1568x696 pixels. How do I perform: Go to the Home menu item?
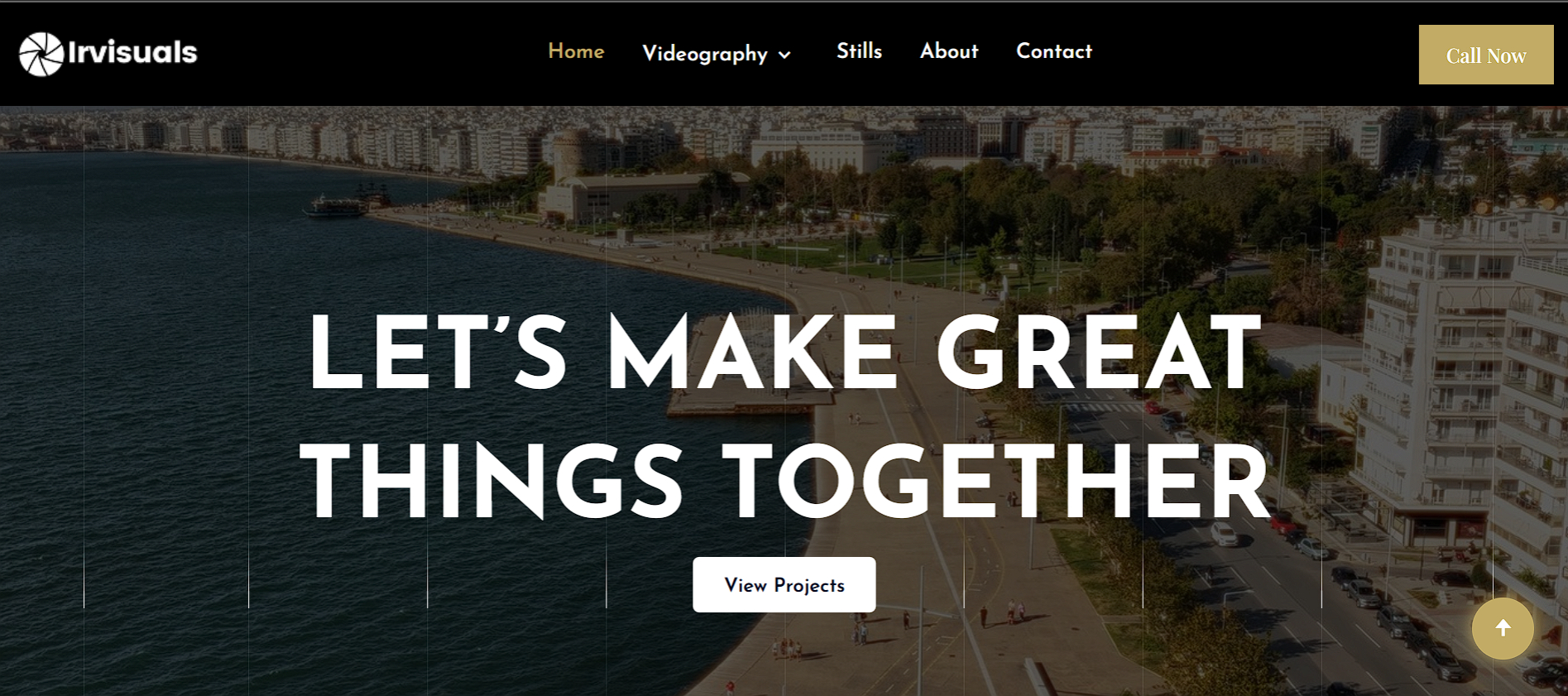tap(576, 51)
